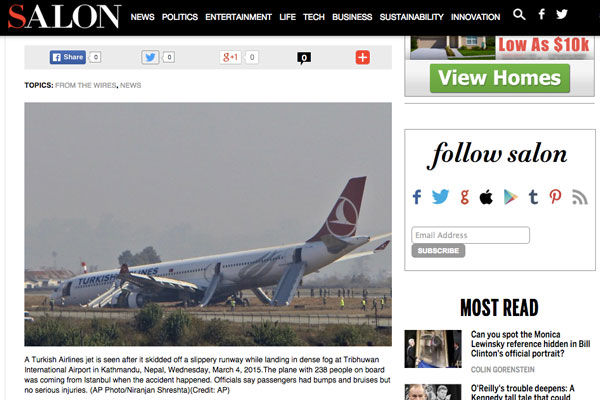Follow Salon via the Pinterest icon

tap(555, 197)
